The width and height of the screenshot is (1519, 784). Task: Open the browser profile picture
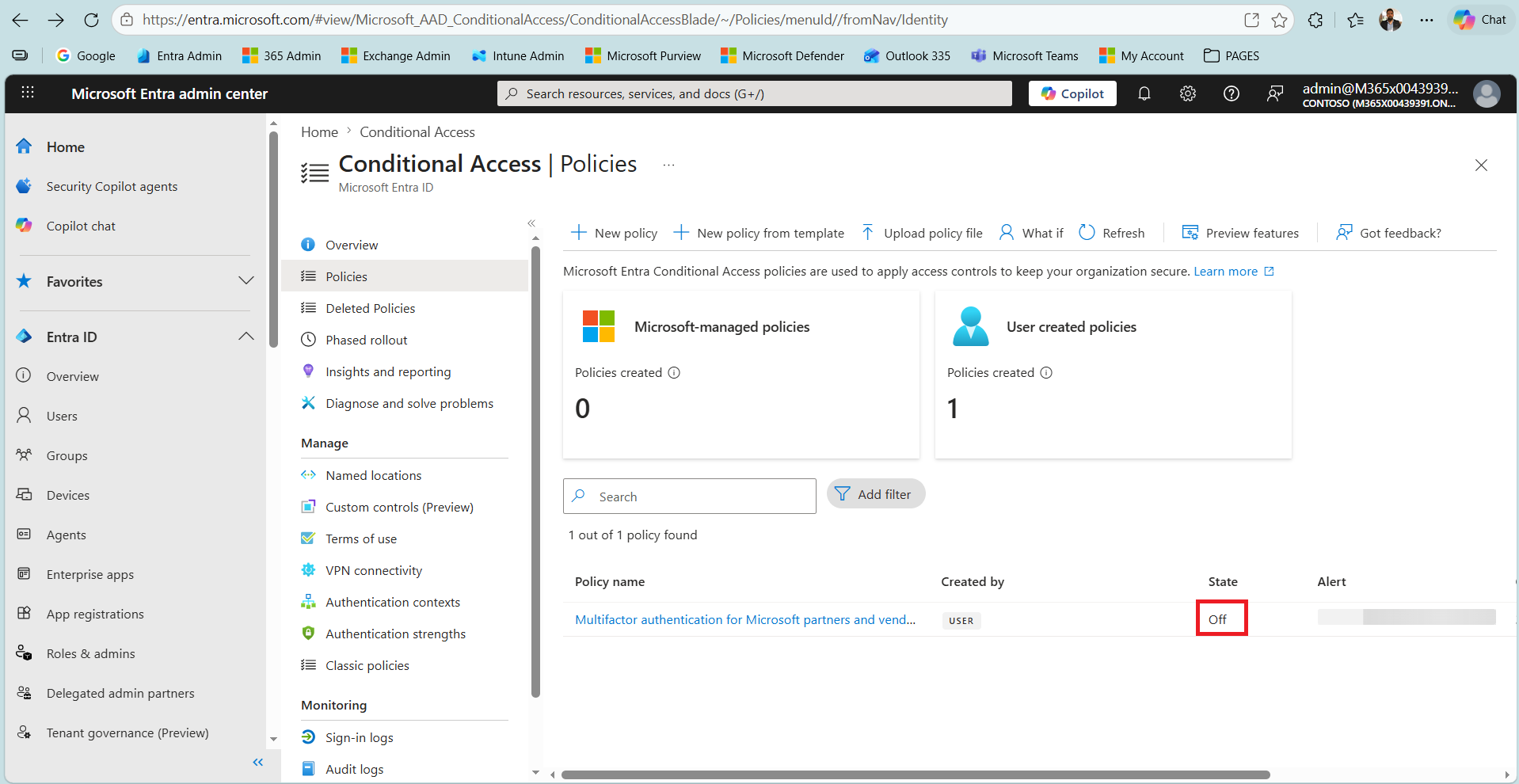(x=1390, y=20)
